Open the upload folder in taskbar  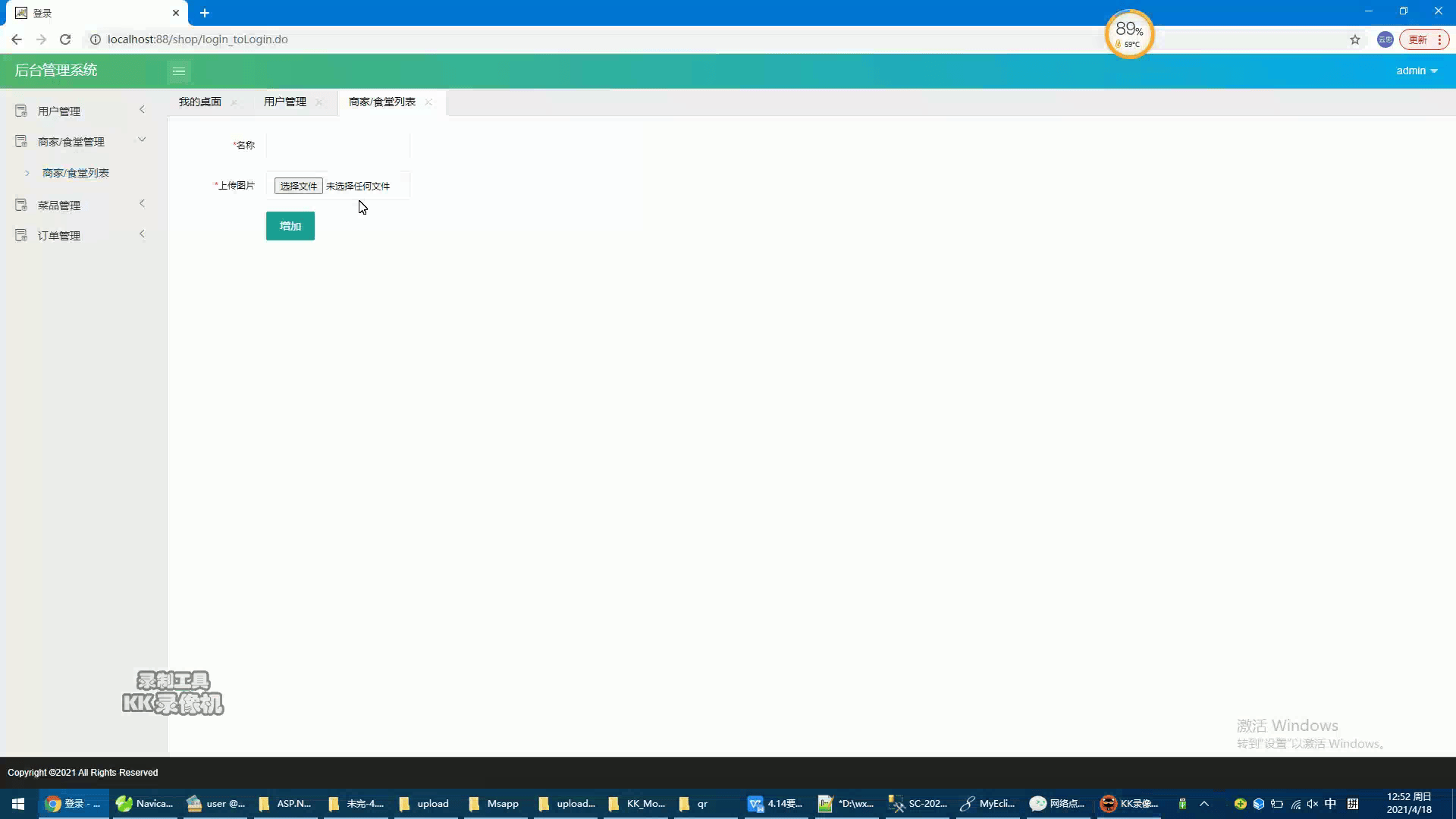tap(425, 804)
